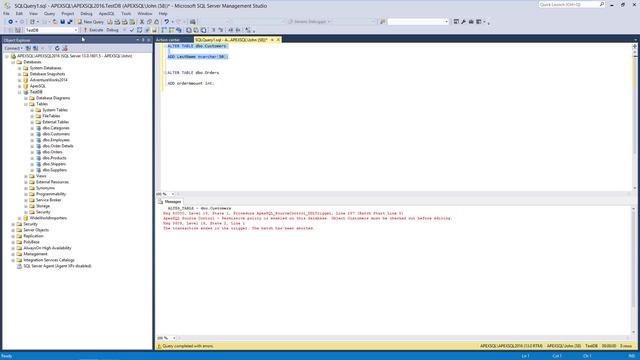Select the SQL Server Agent node
640x360 pixels.
57,266
